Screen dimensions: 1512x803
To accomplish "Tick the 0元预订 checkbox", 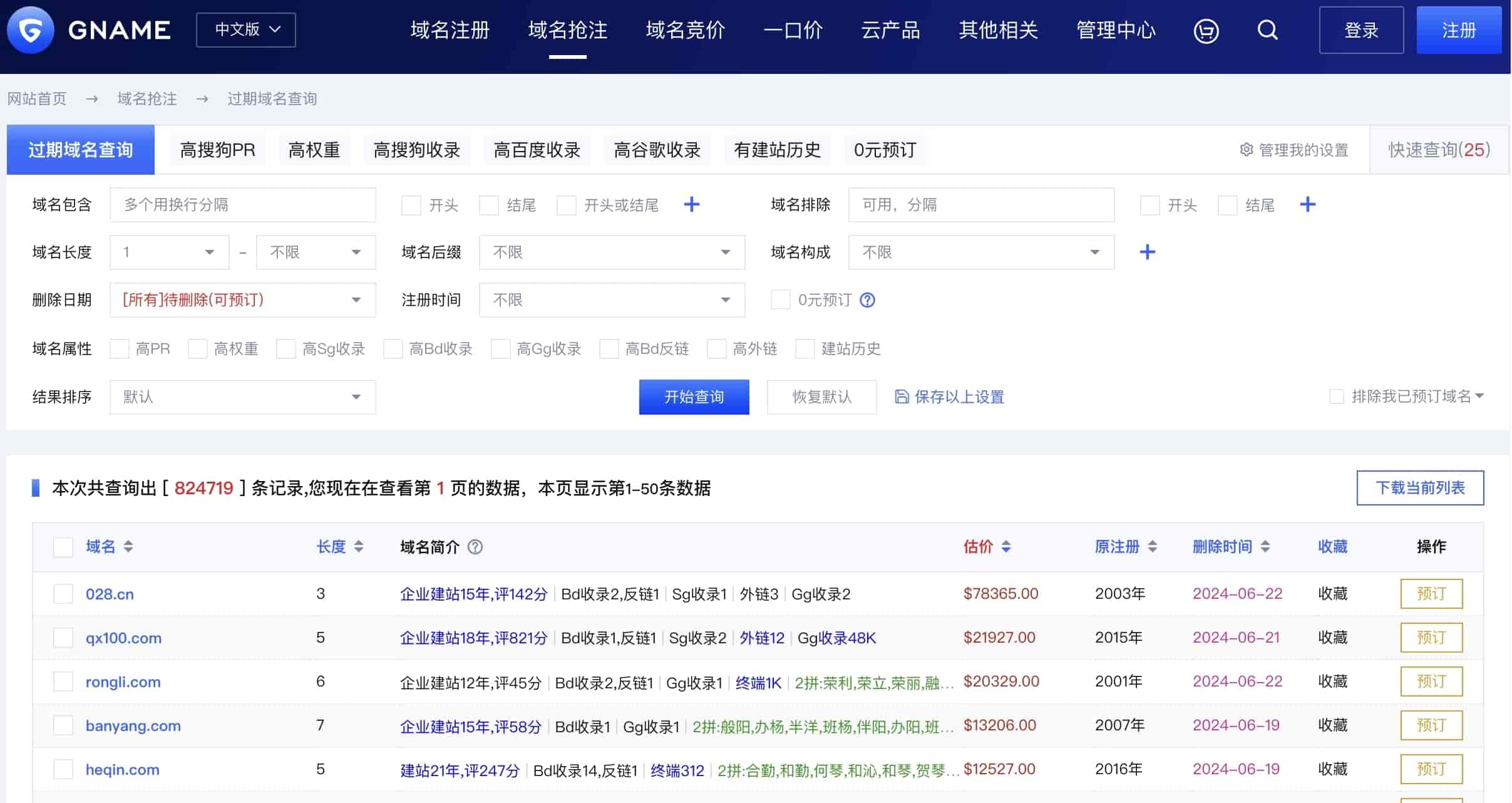I will [x=780, y=300].
